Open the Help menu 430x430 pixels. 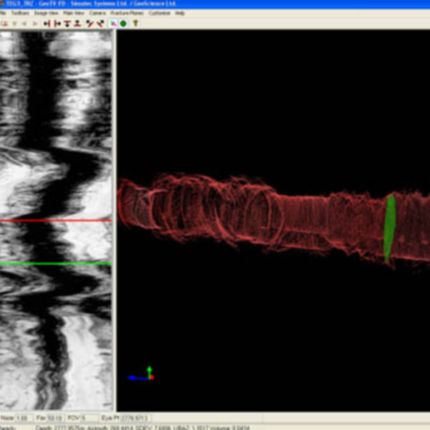[180, 13]
